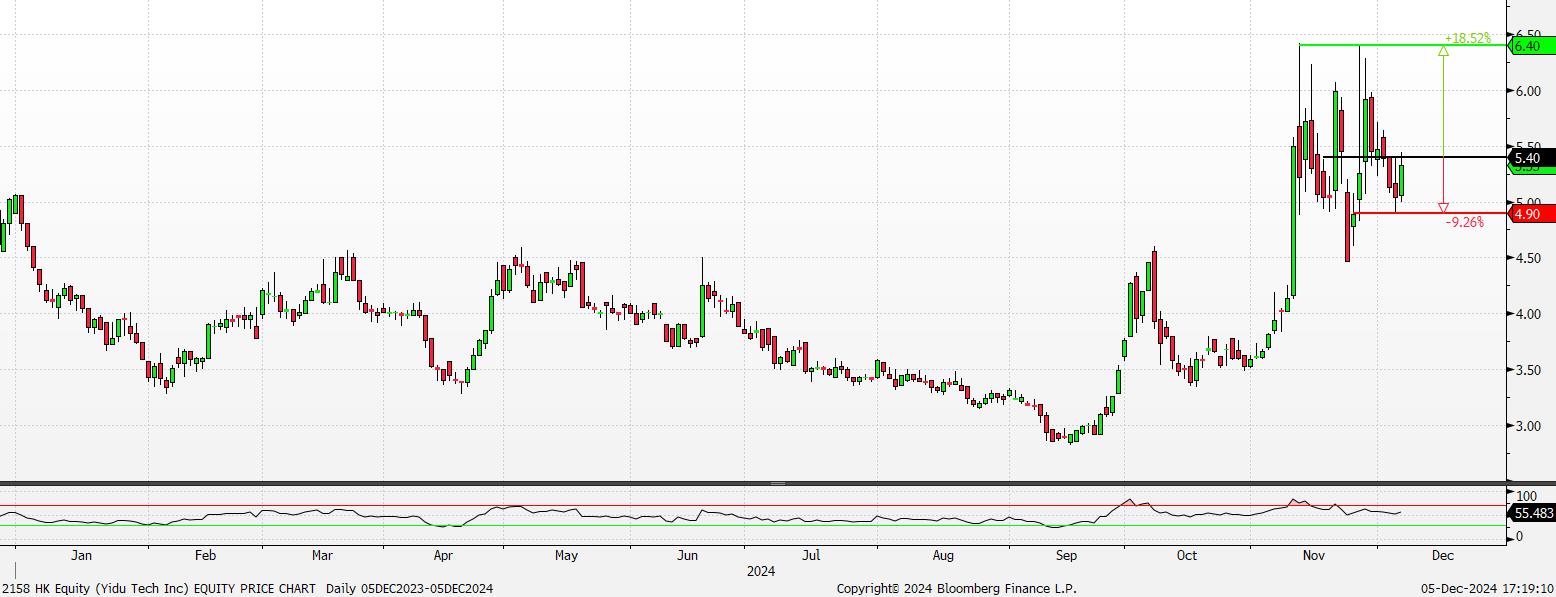Click the 3.00 tick on the price axis

point(1526,426)
